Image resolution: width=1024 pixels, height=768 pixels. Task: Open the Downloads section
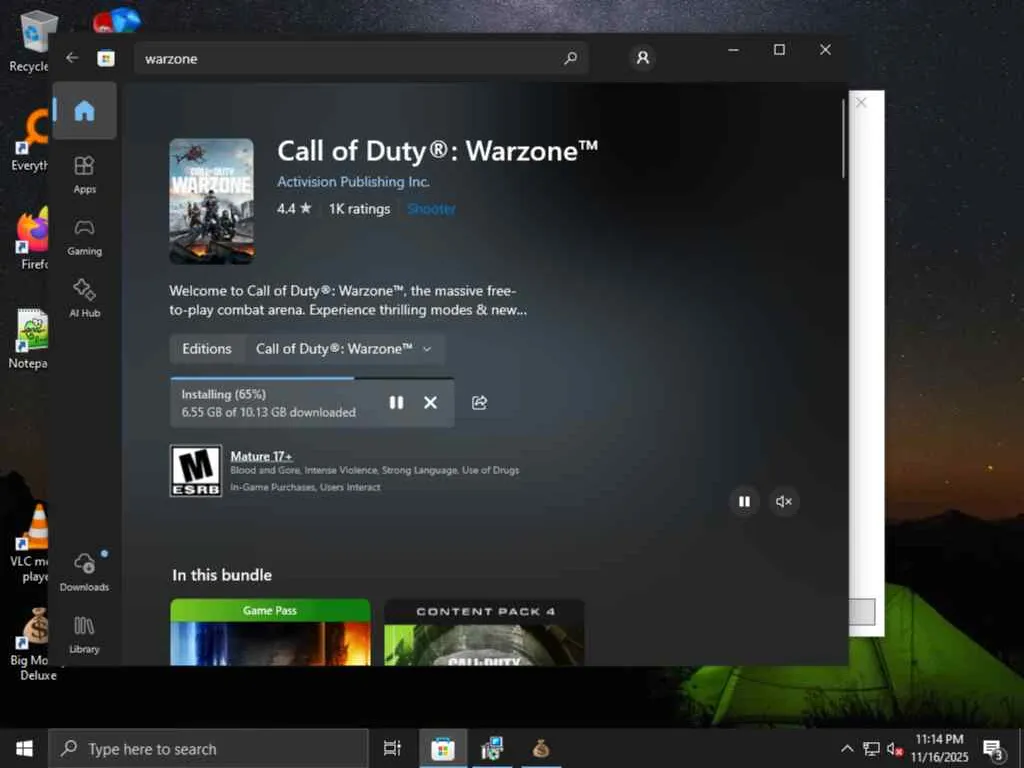click(84, 572)
